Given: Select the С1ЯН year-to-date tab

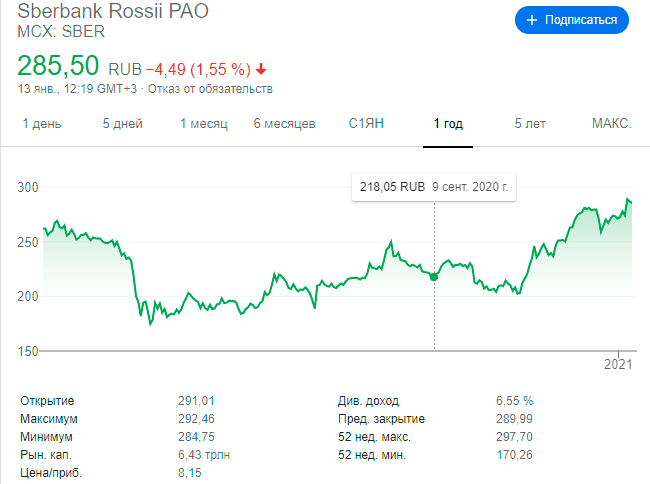Looking at the screenshot, I should point(366,123).
